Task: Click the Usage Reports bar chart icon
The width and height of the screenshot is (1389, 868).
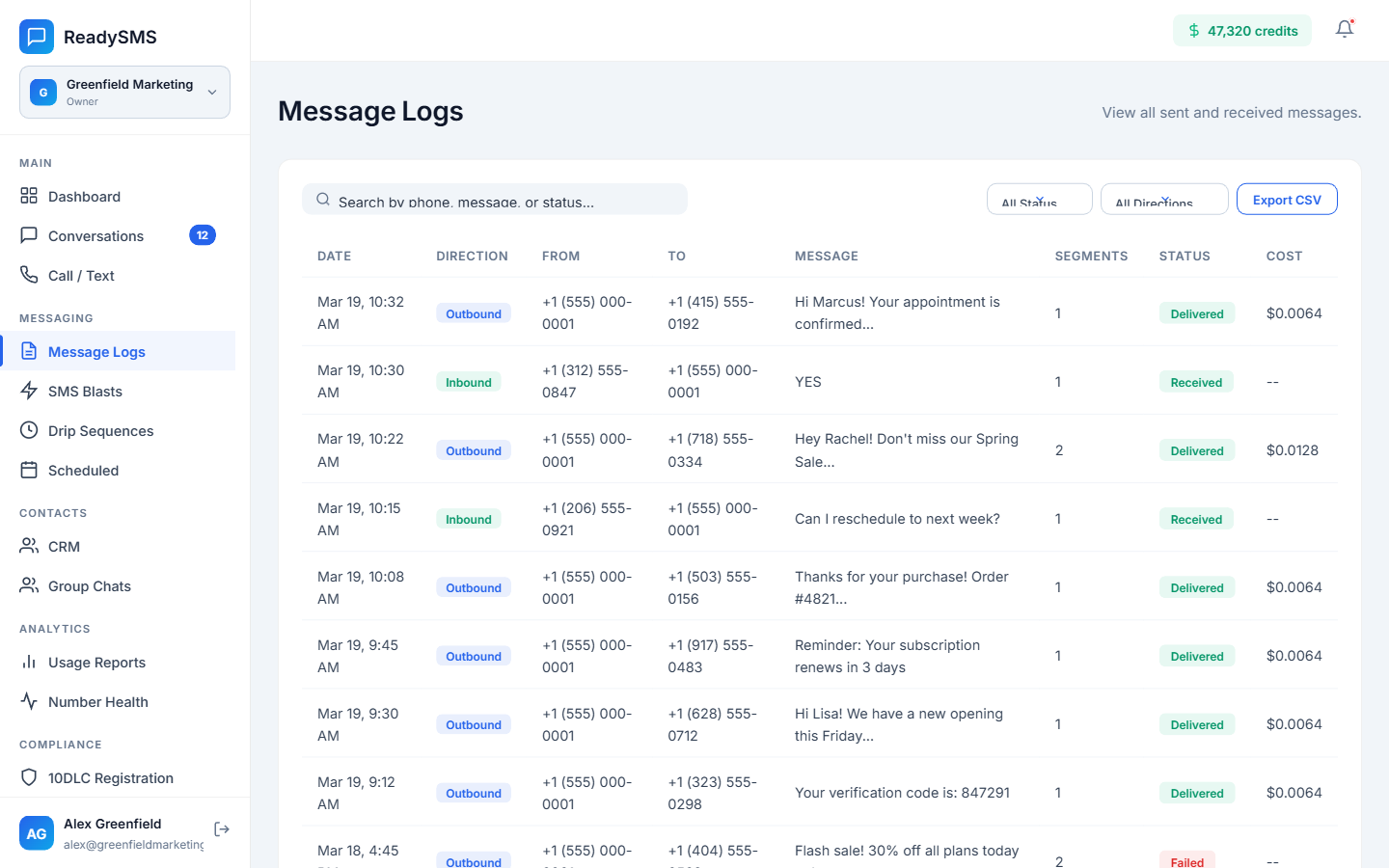Action: click(x=29, y=662)
